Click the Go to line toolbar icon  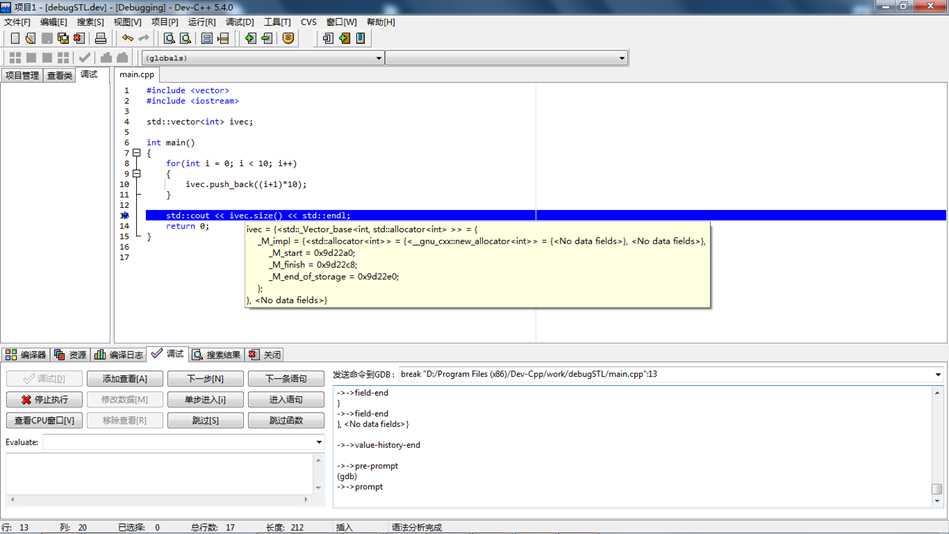pos(223,38)
